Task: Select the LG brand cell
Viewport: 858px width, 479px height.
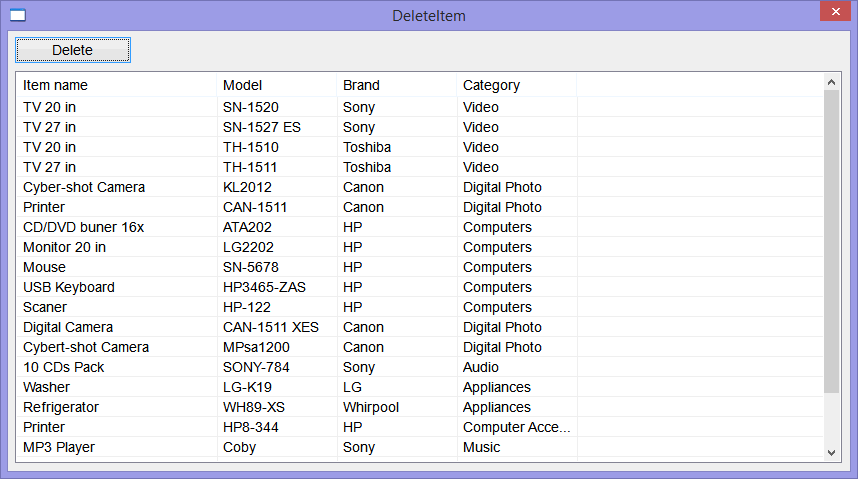Action: (352, 387)
